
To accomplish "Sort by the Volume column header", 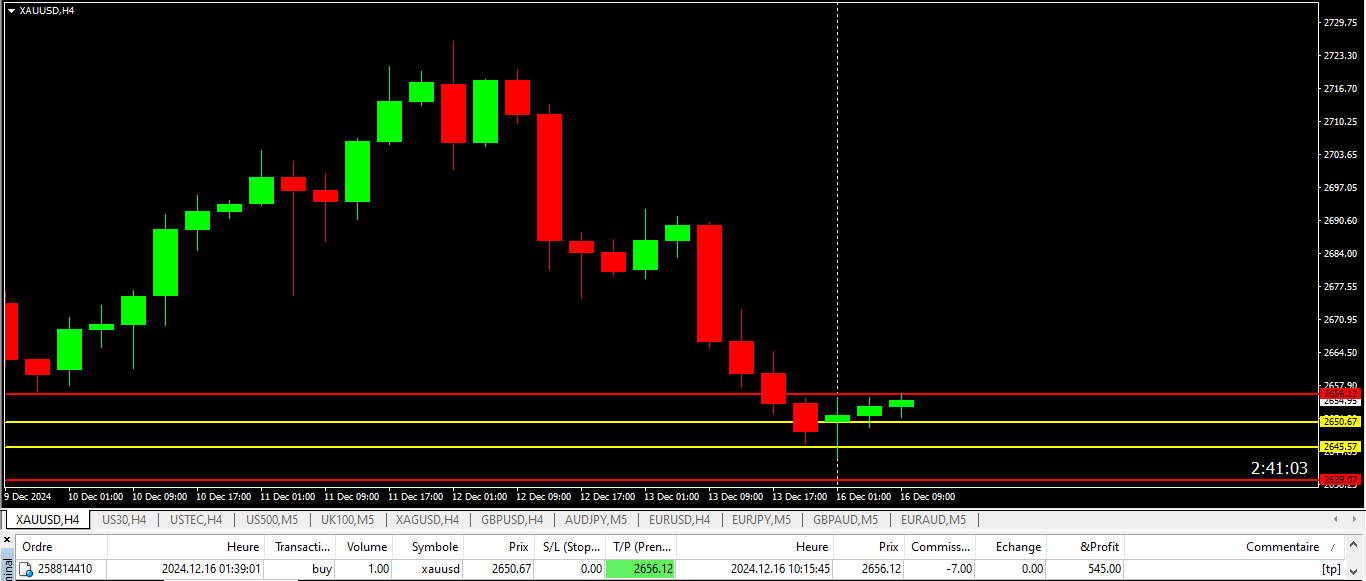I will pyautogui.click(x=366, y=547).
